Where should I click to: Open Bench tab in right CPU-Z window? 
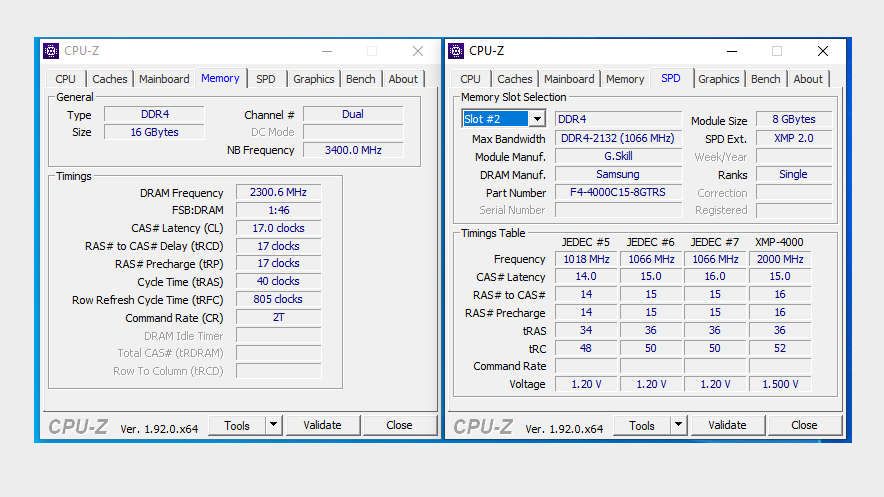tap(765, 79)
